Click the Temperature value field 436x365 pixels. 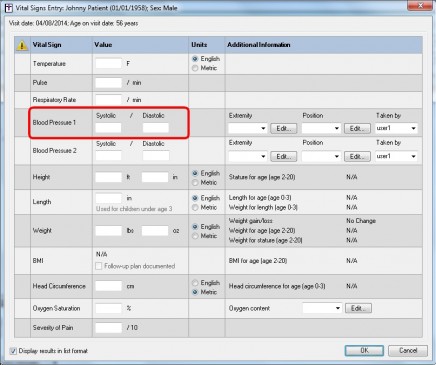coord(109,63)
